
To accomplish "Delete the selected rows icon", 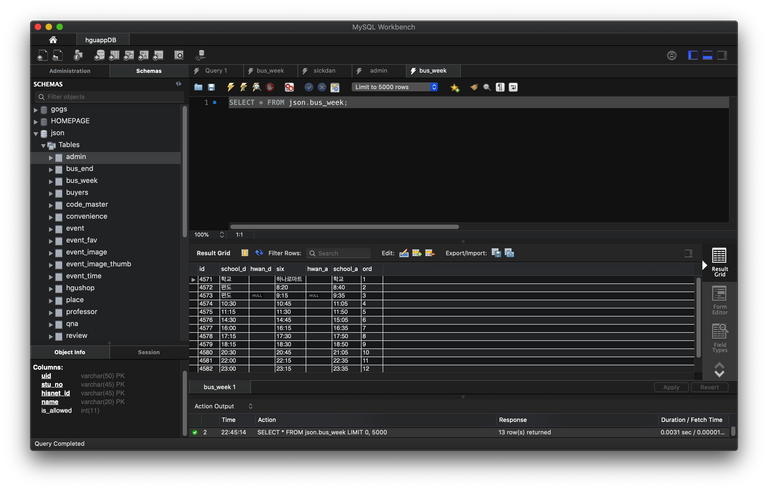I will coord(430,253).
